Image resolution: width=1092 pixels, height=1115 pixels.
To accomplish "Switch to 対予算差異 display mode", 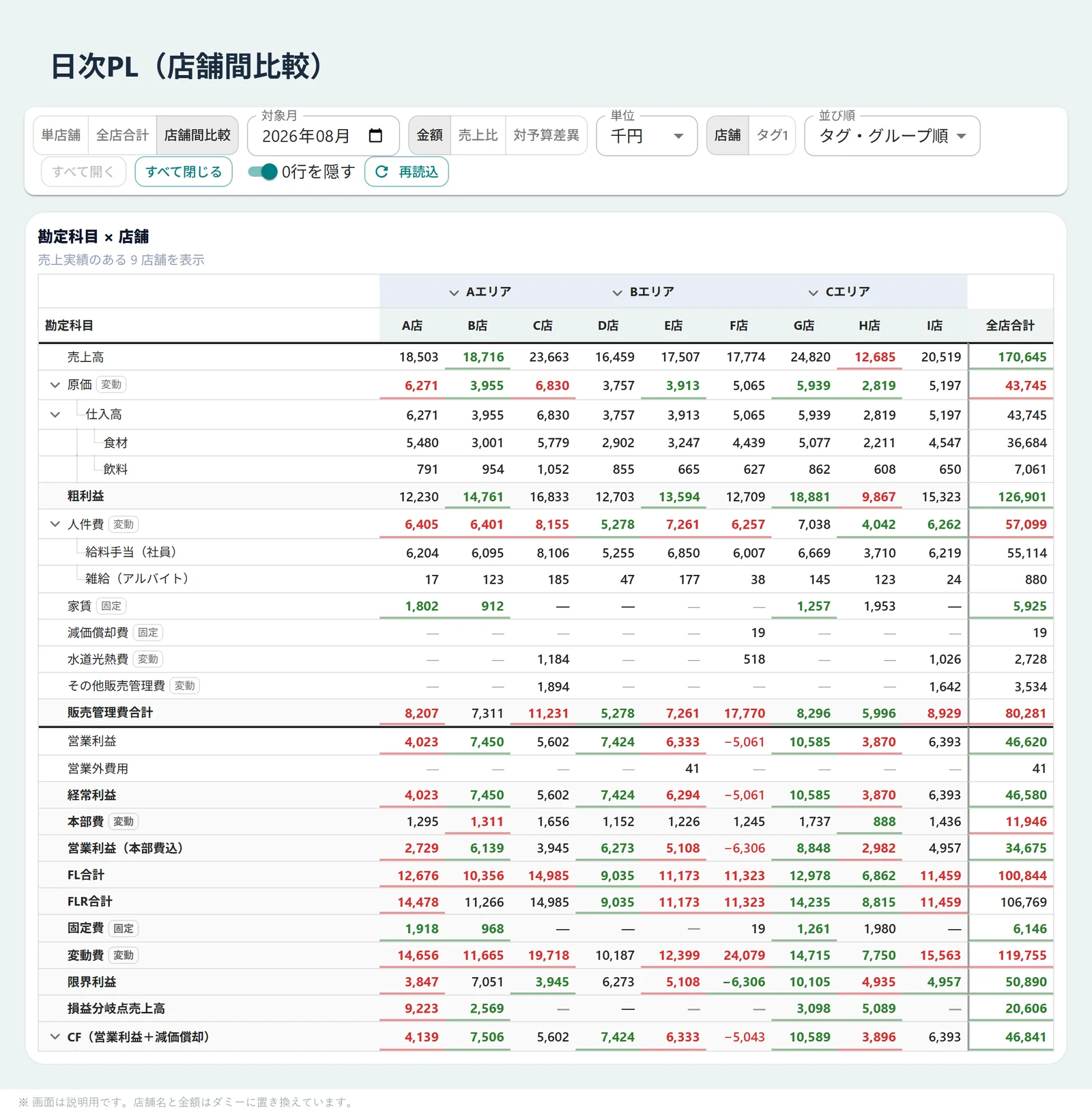I will 546,135.
